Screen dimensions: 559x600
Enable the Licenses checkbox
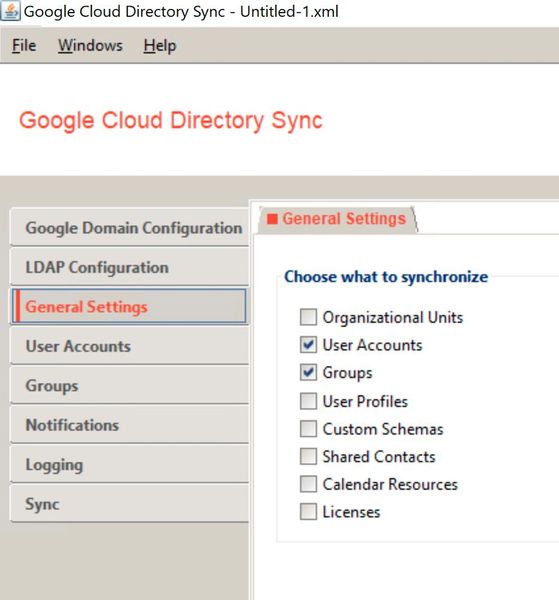[x=308, y=512]
